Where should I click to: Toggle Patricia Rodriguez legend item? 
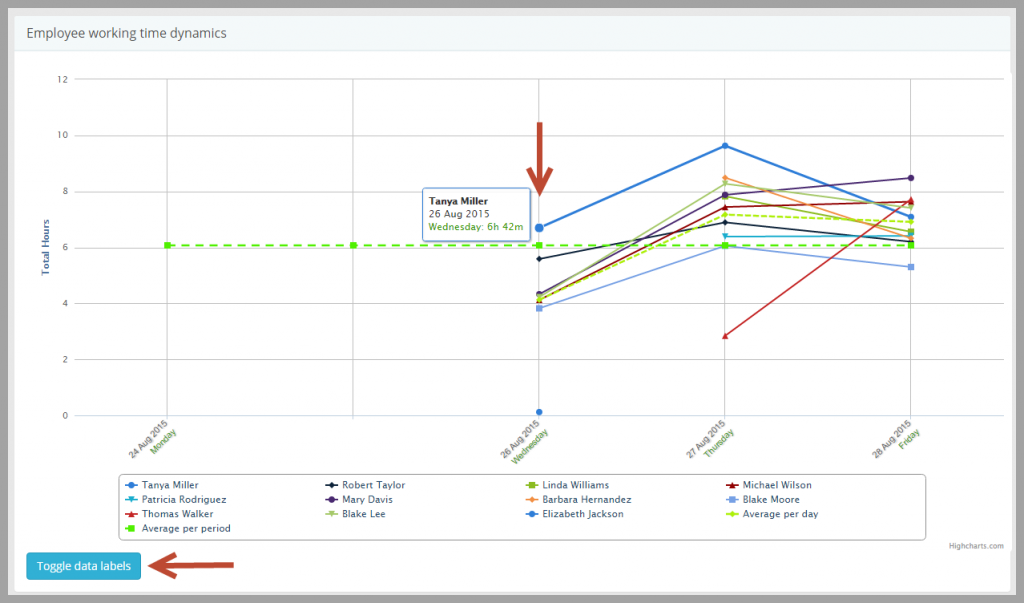[176, 499]
